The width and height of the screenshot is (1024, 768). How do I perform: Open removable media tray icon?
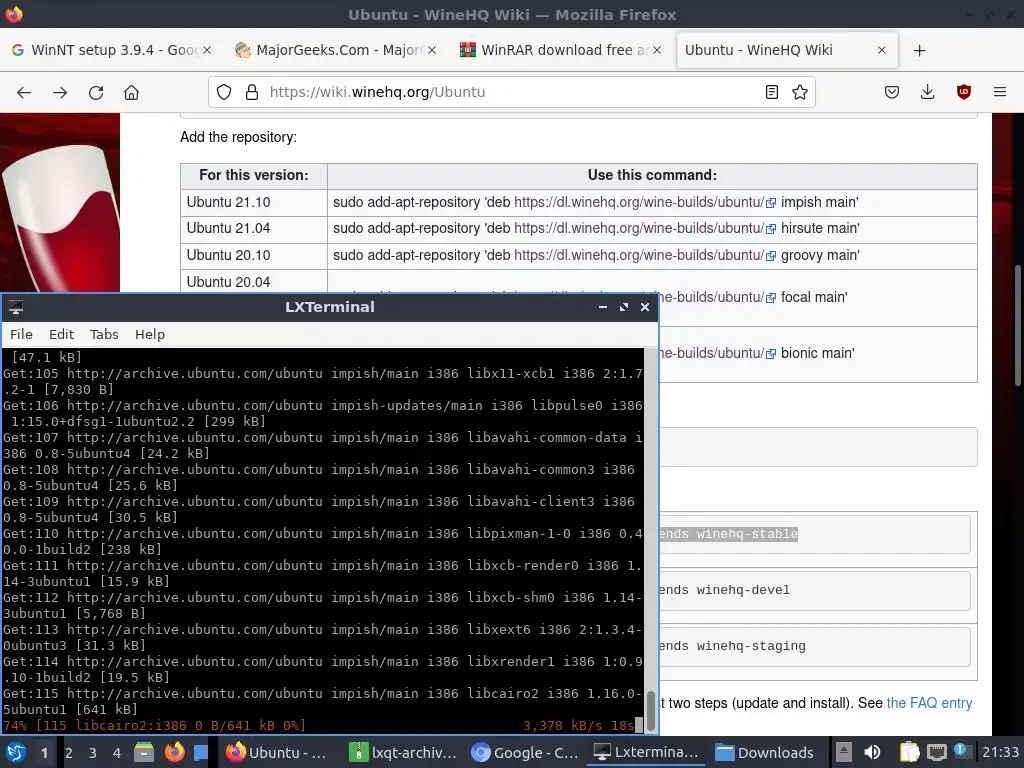(x=843, y=752)
